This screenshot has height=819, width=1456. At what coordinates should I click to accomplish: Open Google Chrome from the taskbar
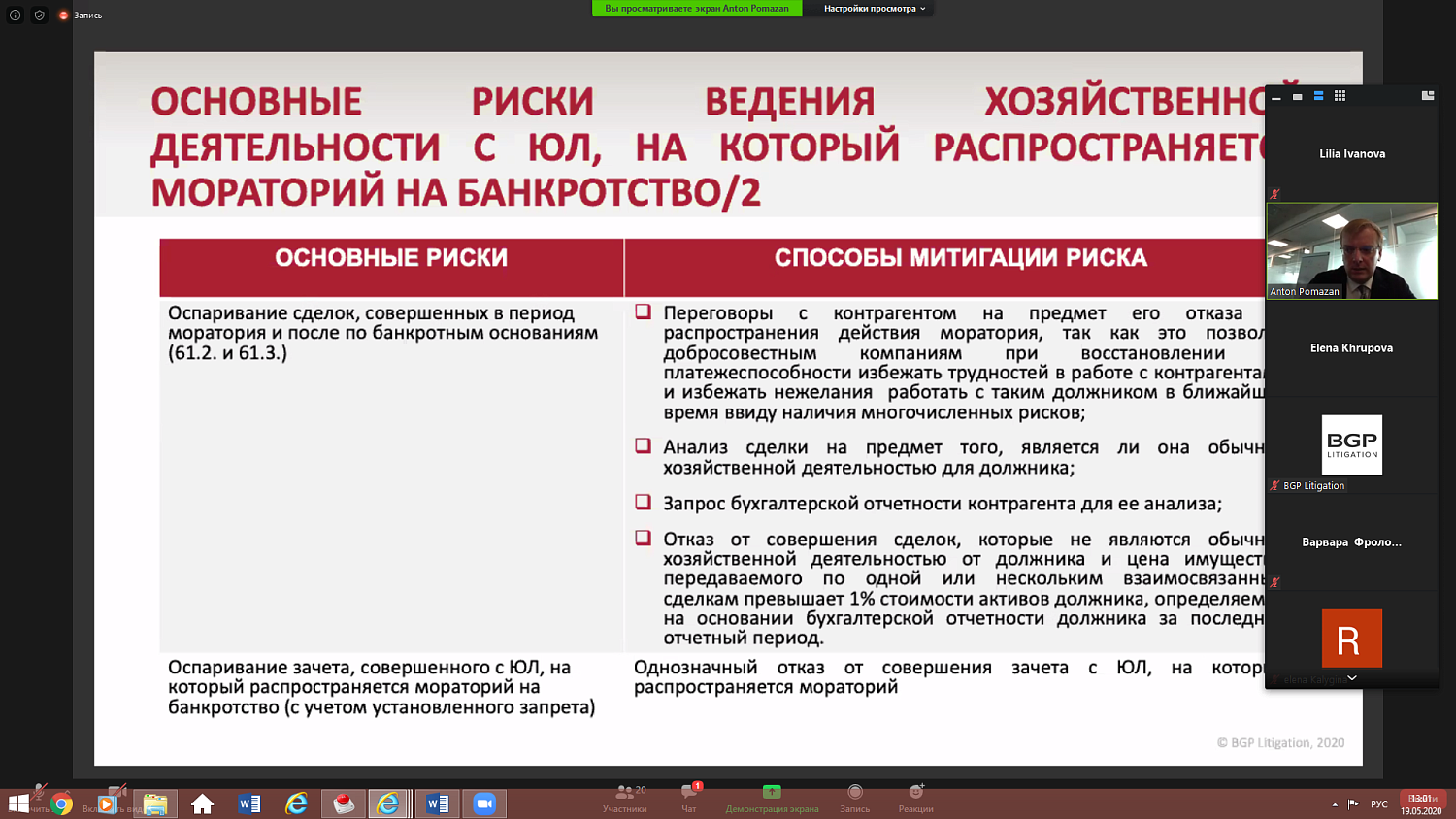[x=62, y=803]
